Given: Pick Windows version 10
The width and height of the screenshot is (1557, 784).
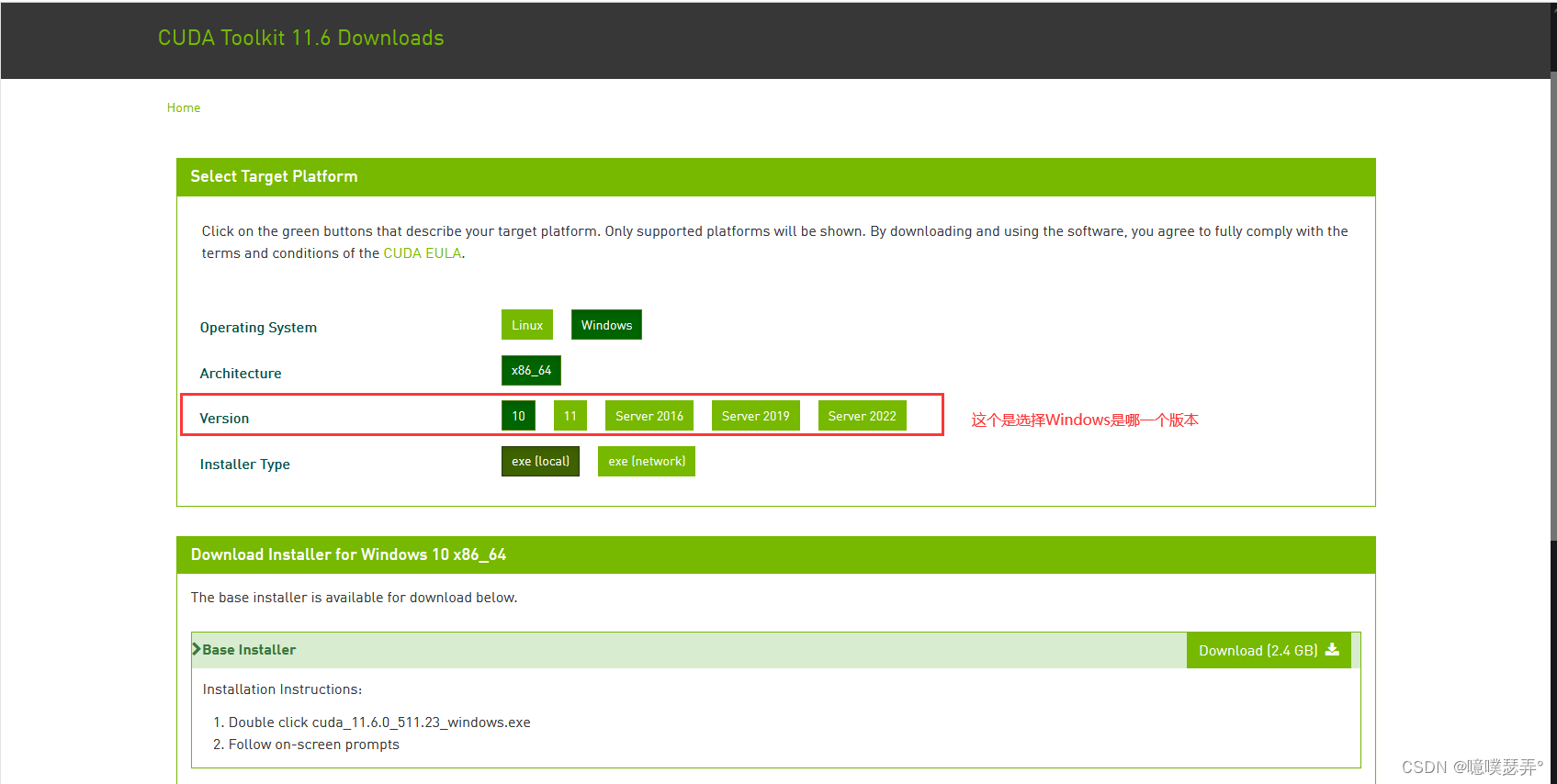Looking at the screenshot, I should click(x=518, y=416).
